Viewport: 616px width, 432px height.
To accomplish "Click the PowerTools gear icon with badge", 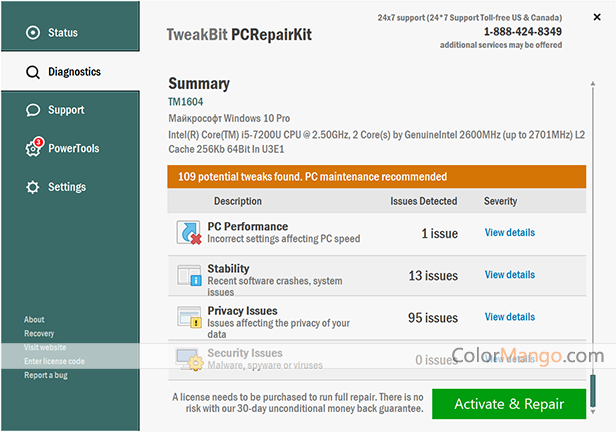I will (34, 148).
